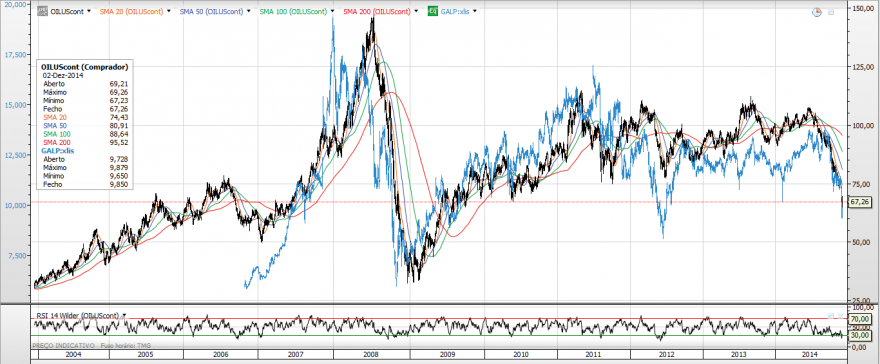Click the 10,000 left axis label
Screen dimensions: 880x364
17,205
